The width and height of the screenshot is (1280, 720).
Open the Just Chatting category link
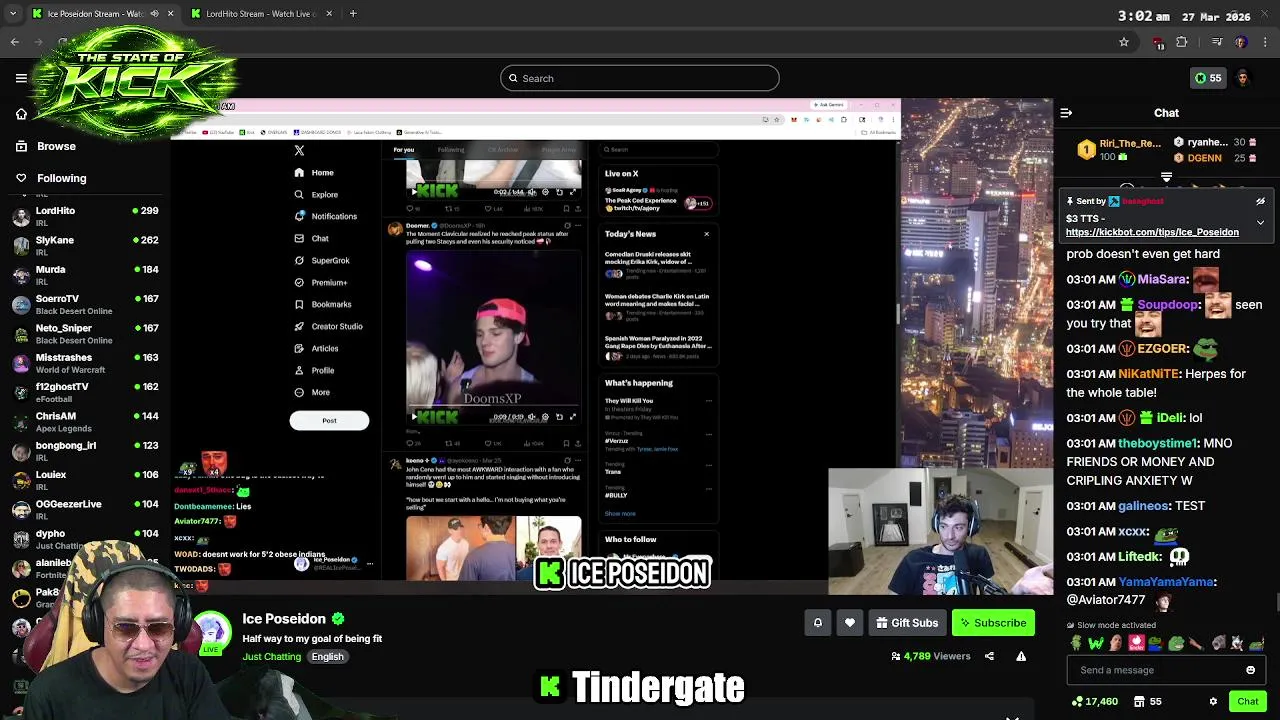271,657
